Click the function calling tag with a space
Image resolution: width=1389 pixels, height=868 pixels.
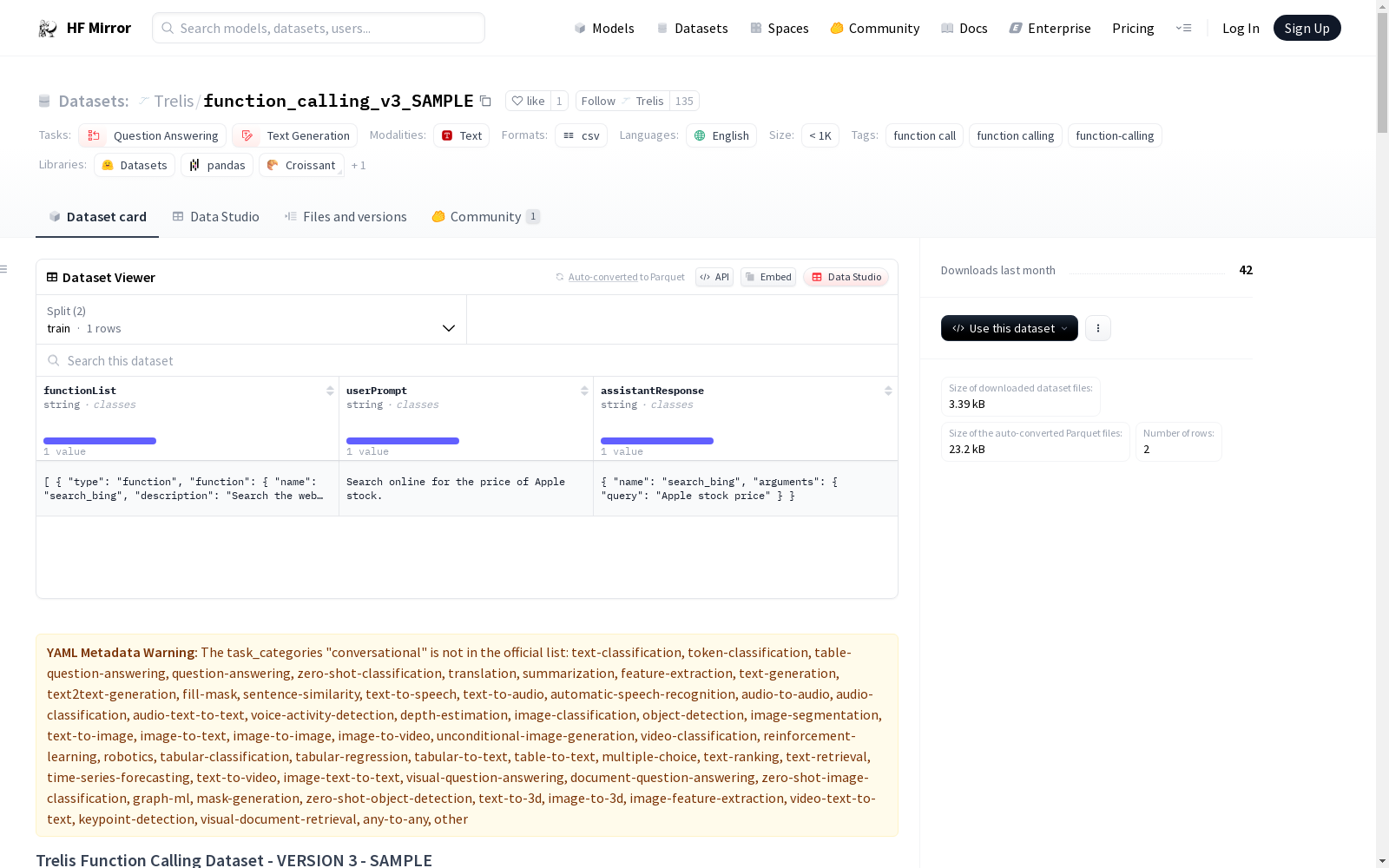(1016, 135)
